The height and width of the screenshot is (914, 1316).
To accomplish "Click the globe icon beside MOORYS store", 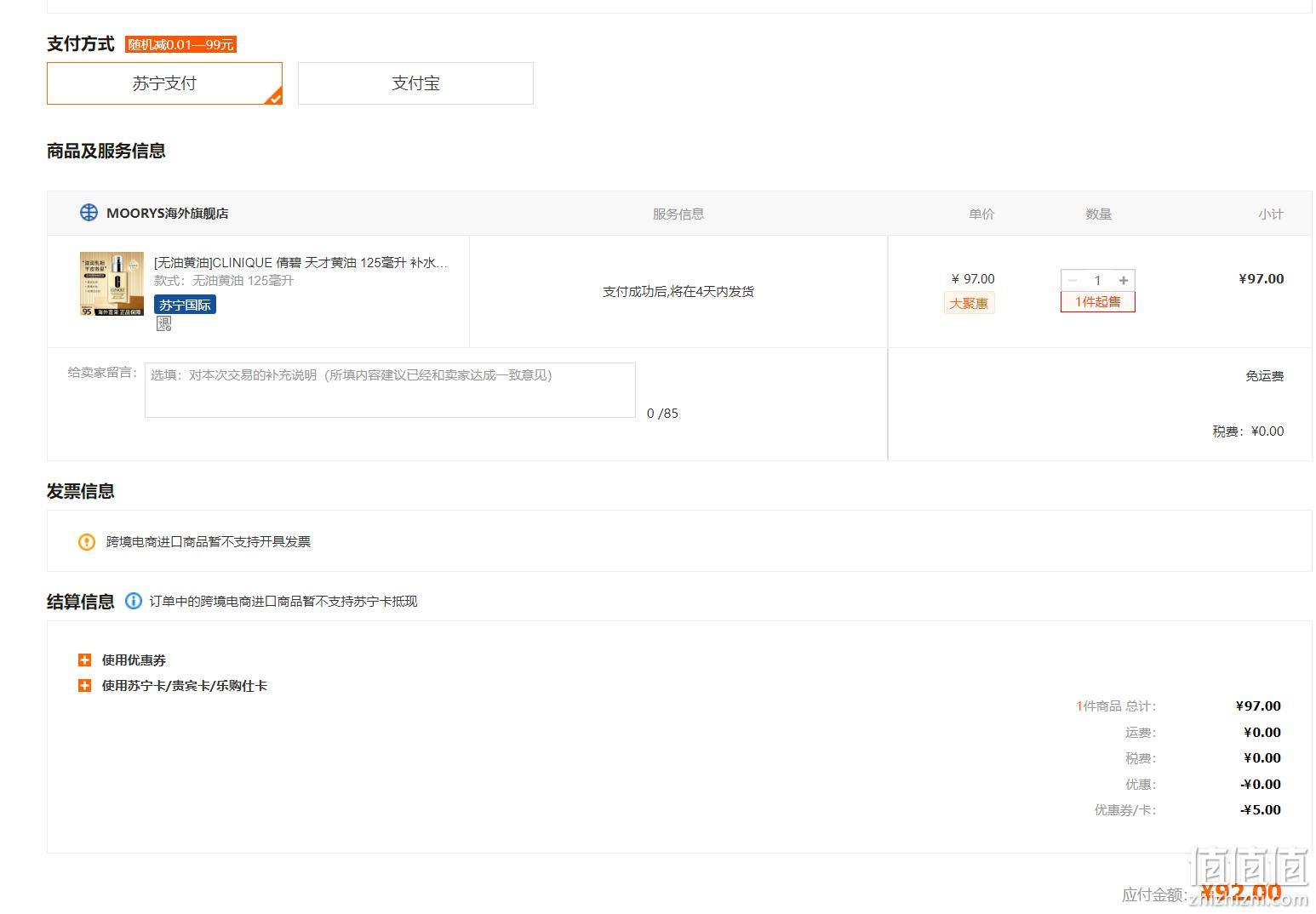I will point(89,213).
